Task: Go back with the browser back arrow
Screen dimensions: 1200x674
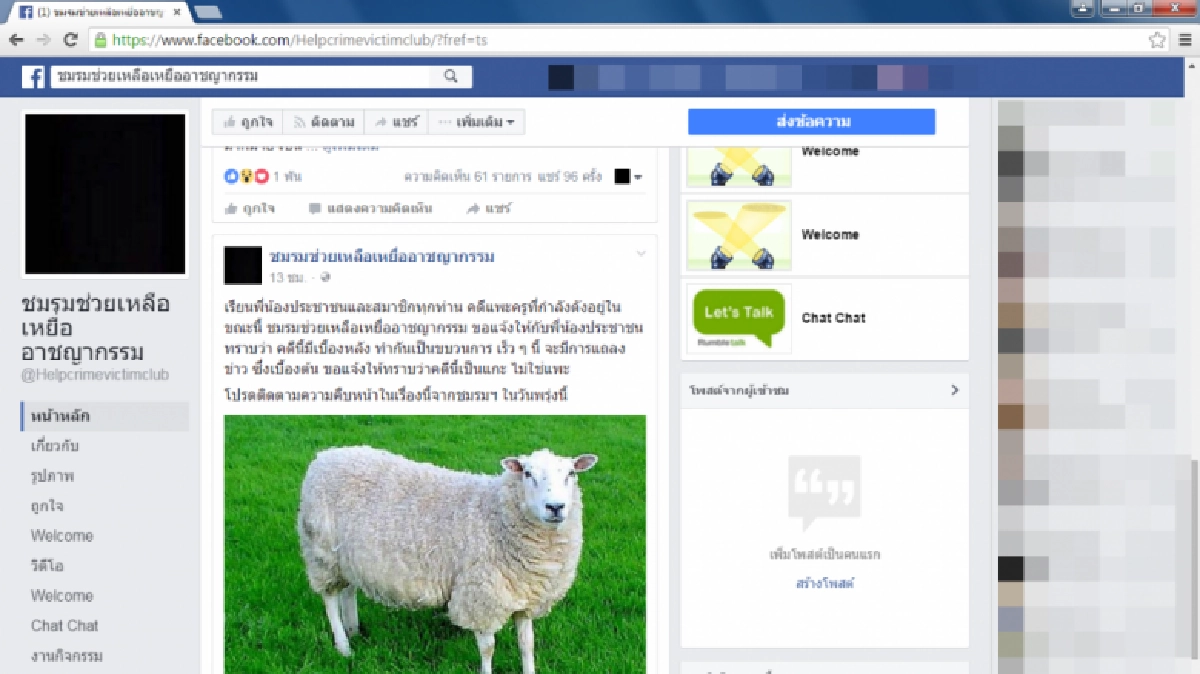Action: coord(17,40)
